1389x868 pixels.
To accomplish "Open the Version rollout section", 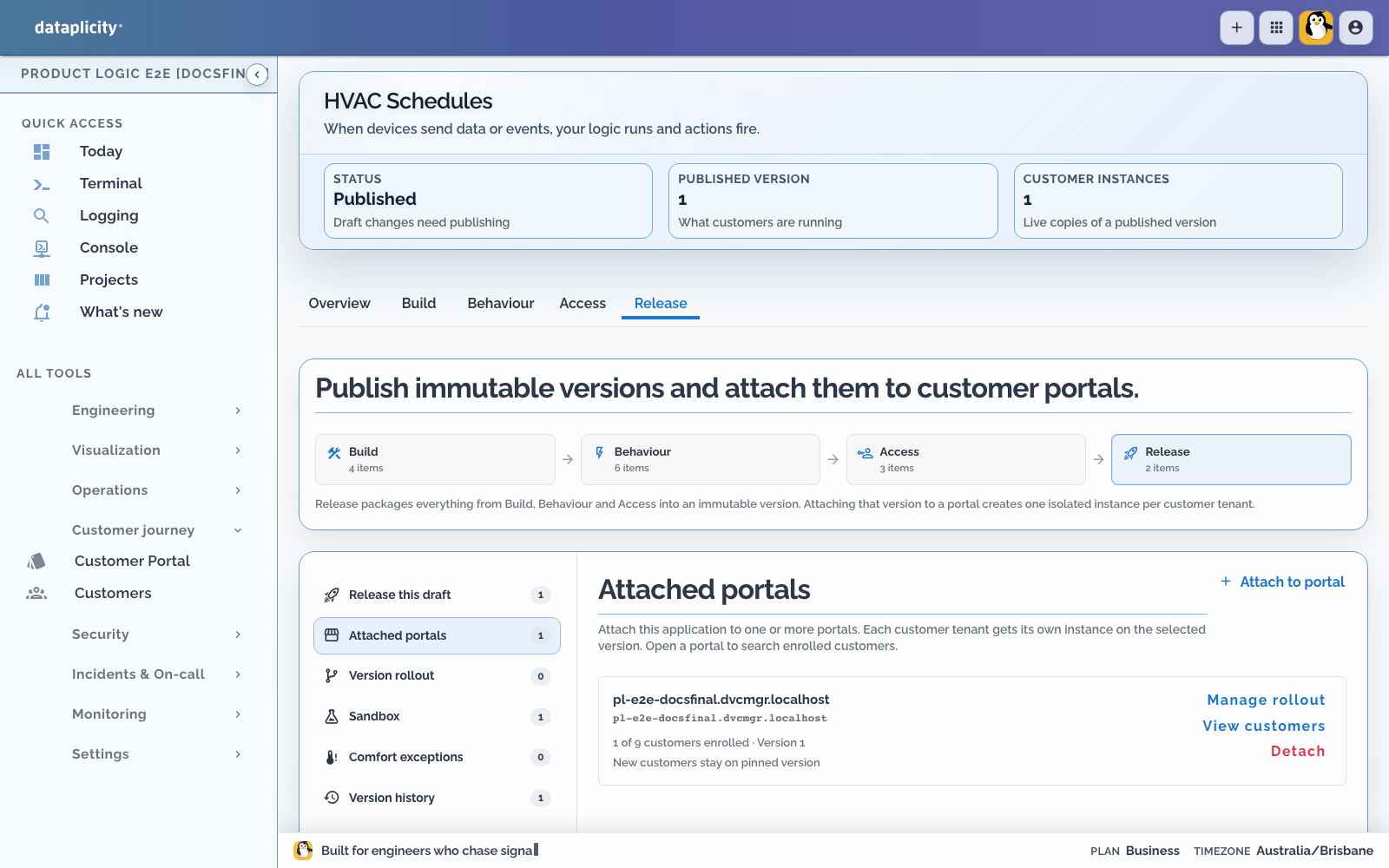I will point(437,676).
